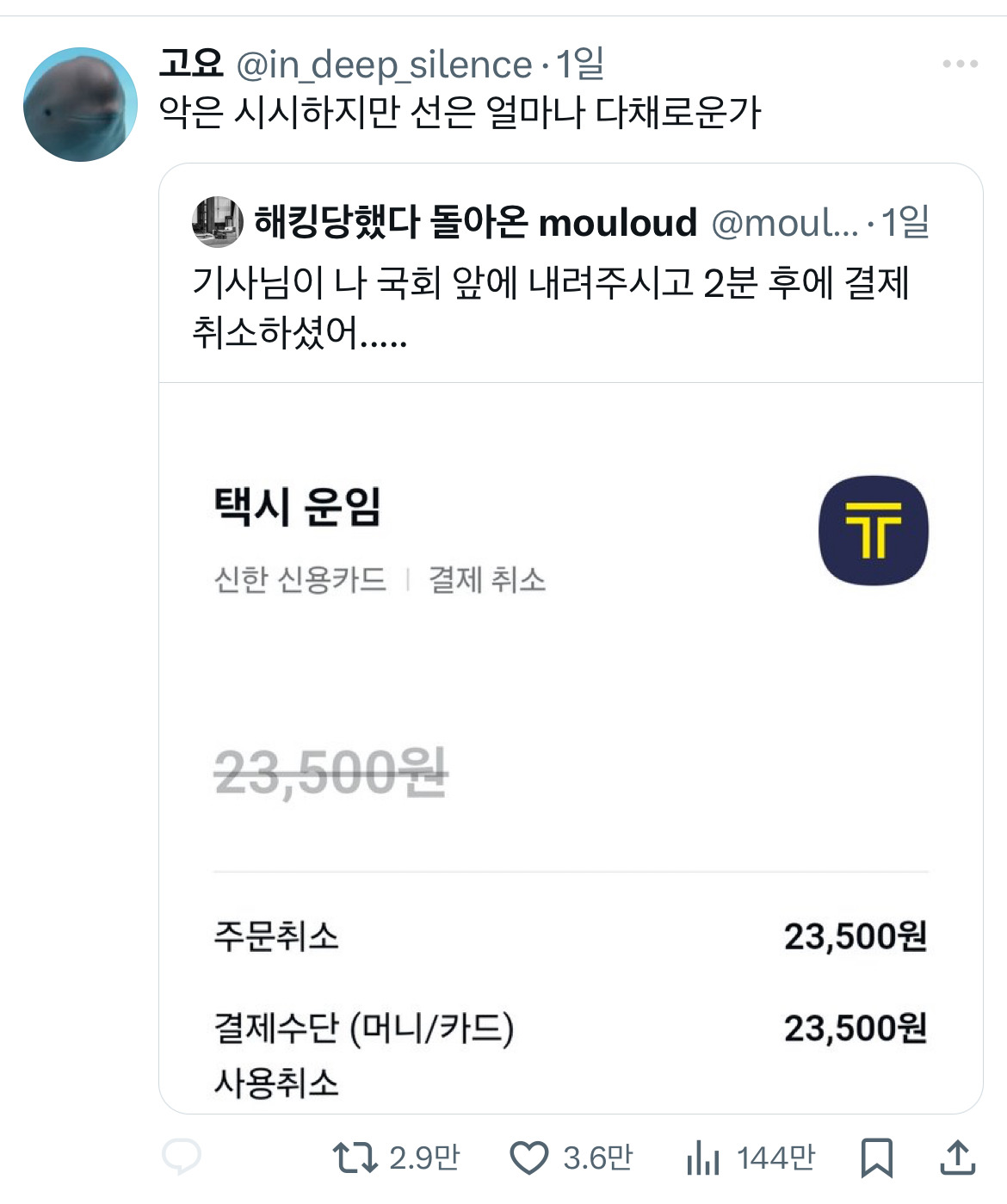1007x1204 pixels.
Task: Click the tweet text 악은 시시하지만 선은 얼마나 다채로운가
Action: tap(460, 113)
